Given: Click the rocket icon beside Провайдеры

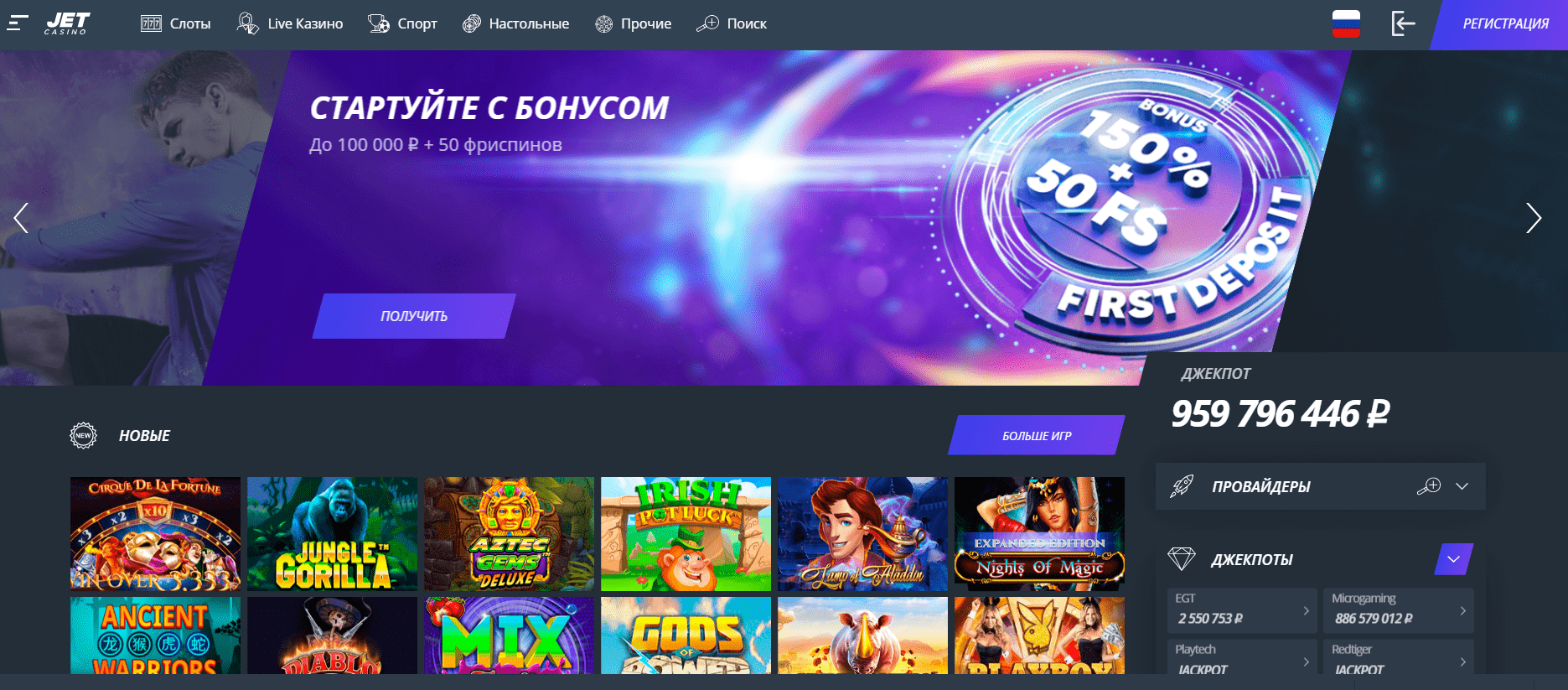Looking at the screenshot, I should [1182, 486].
